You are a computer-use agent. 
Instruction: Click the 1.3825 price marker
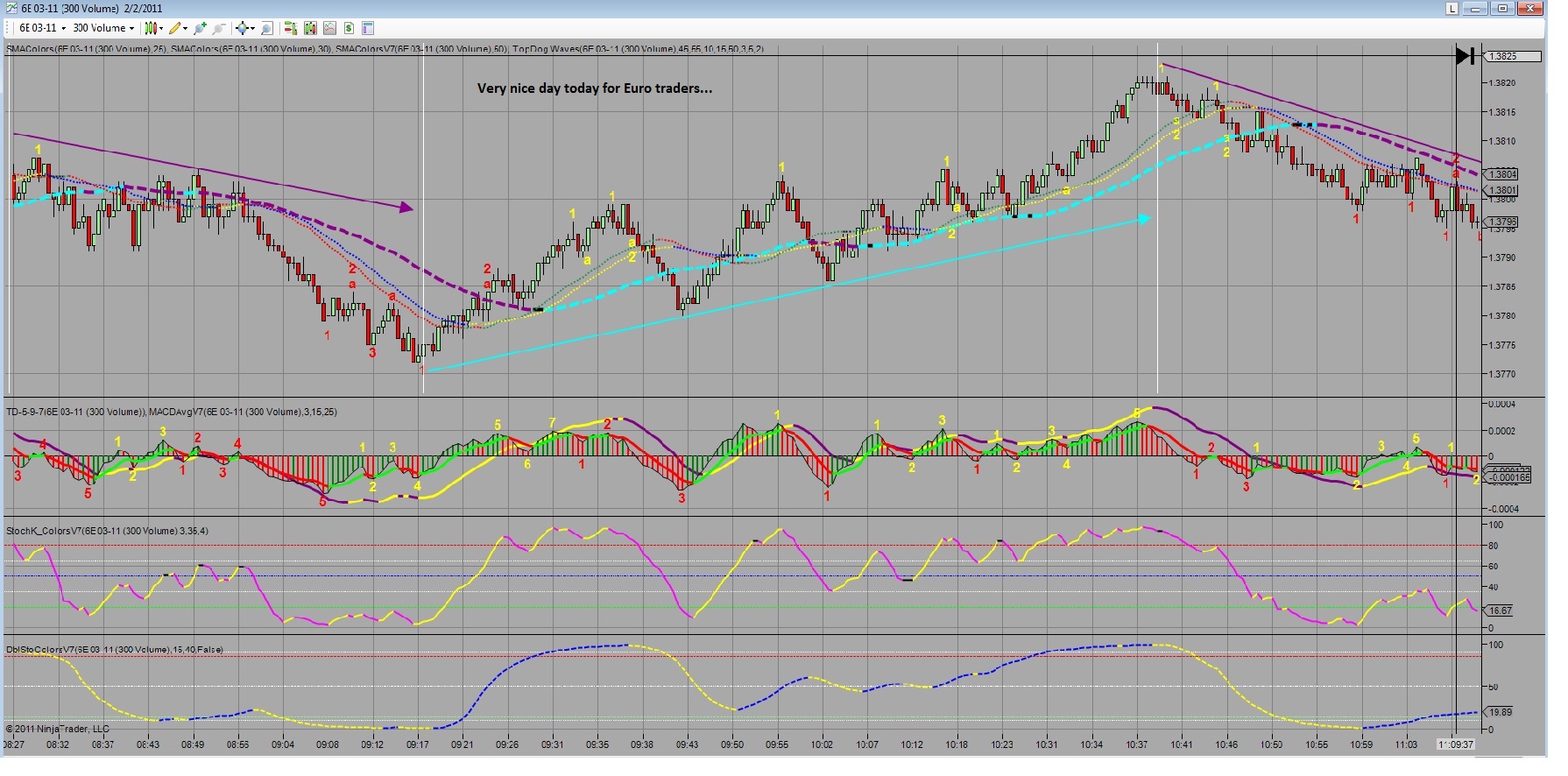1514,56
